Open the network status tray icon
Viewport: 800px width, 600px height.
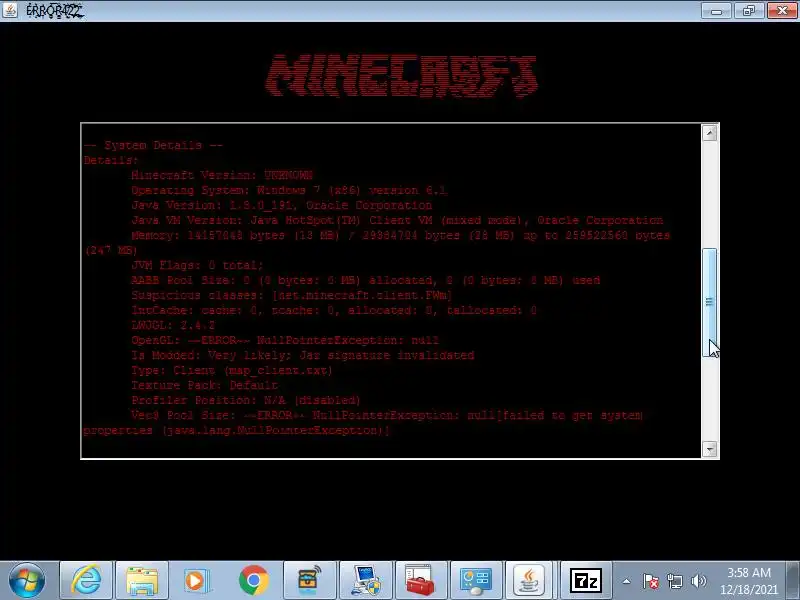674,581
